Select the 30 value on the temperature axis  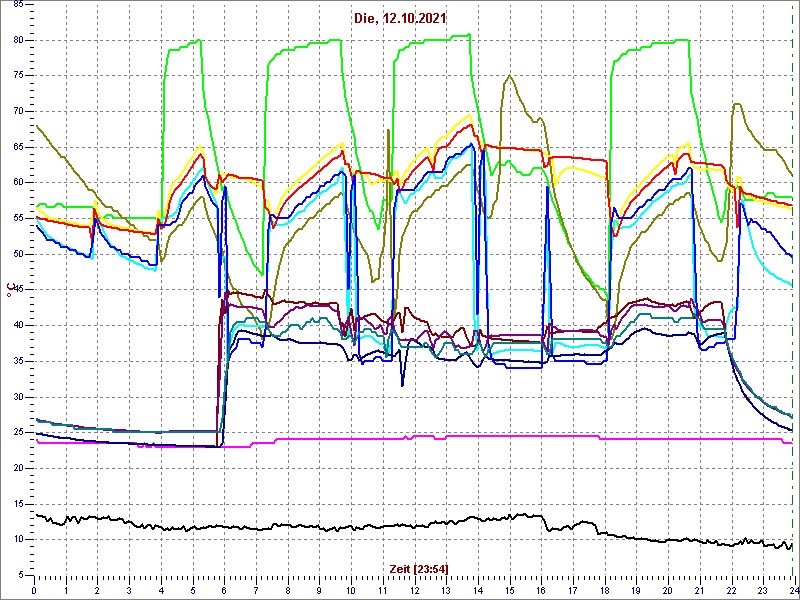coord(19,397)
